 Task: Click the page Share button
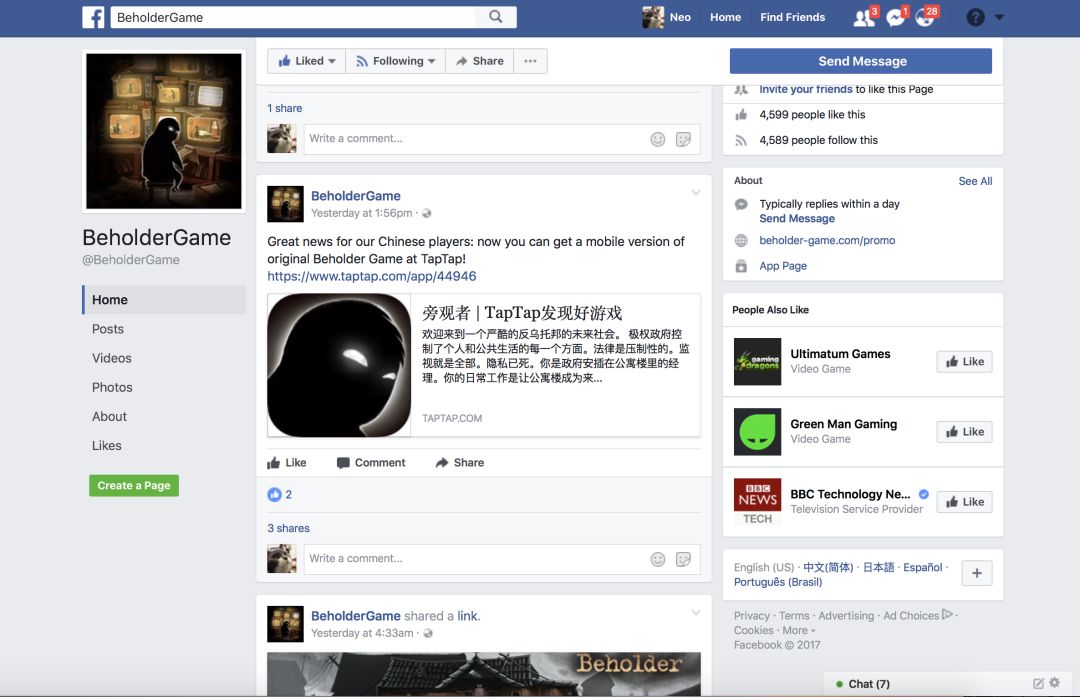480,61
